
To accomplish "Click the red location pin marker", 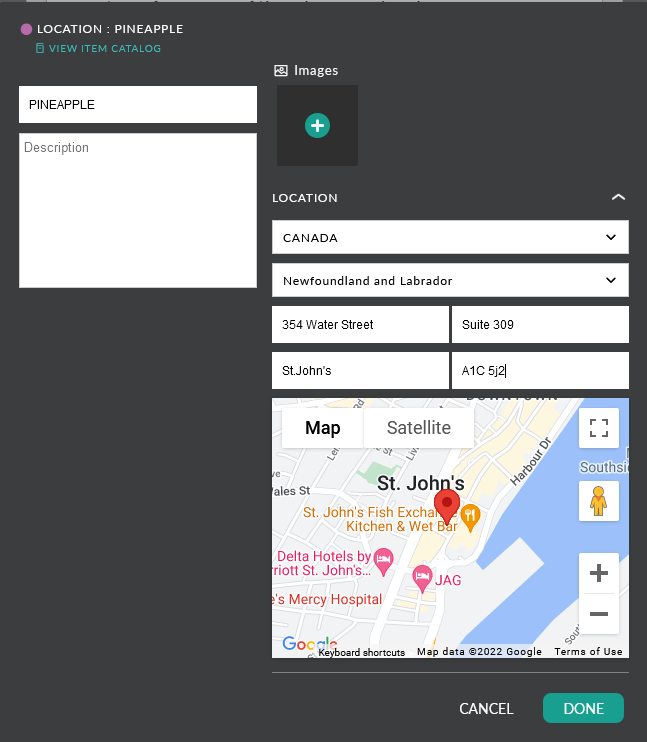I will point(447,506).
